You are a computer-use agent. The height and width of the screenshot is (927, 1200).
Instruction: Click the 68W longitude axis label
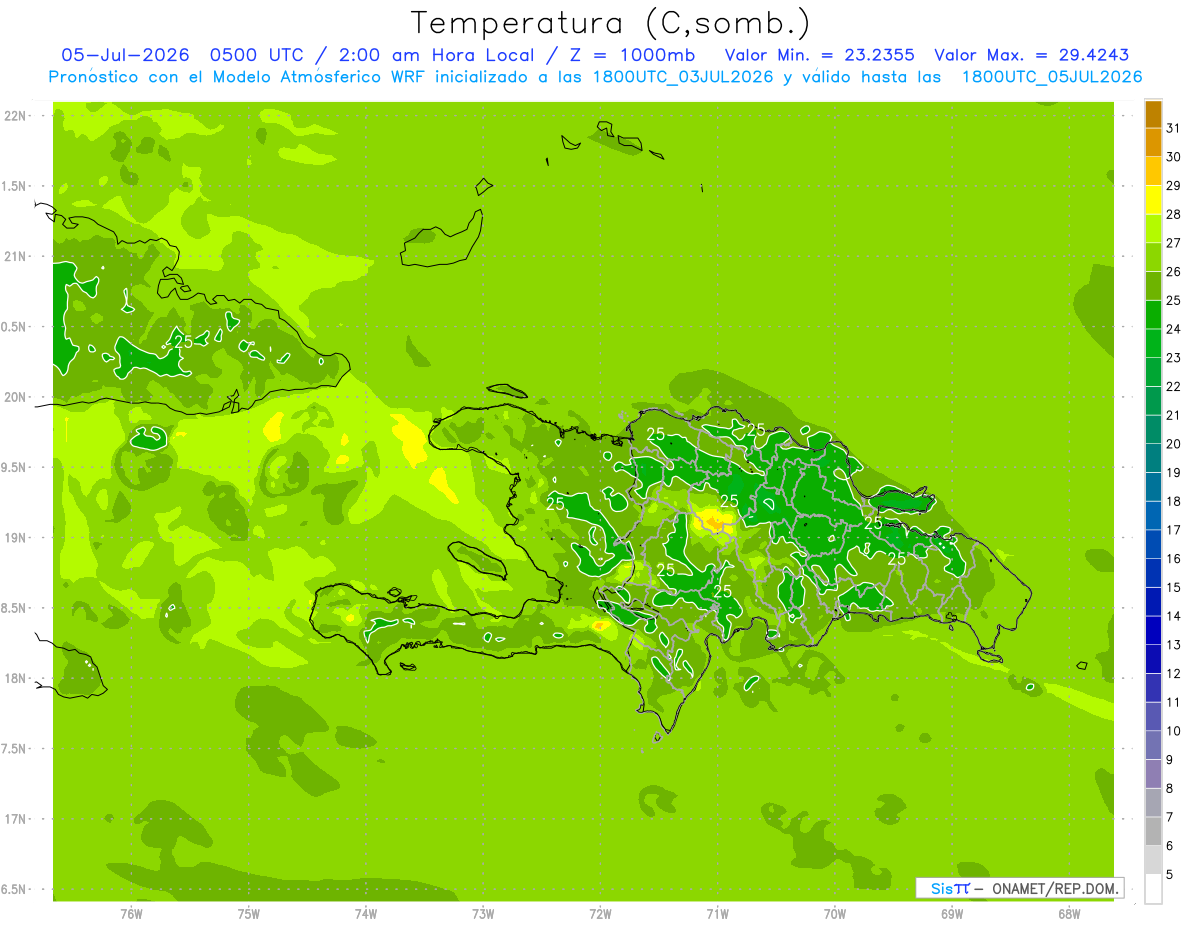(1068, 913)
